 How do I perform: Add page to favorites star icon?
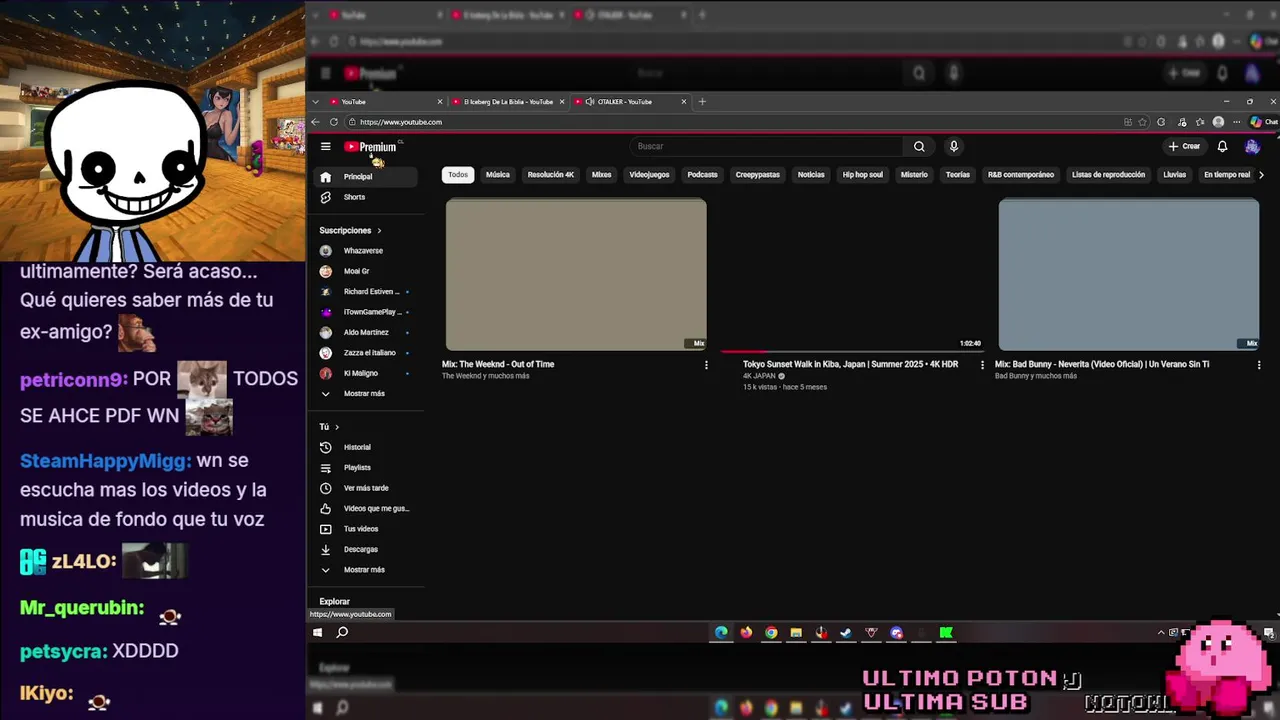click(x=1143, y=122)
